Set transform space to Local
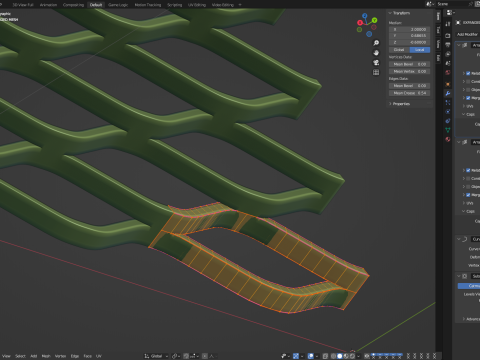The width and height of the screenshot is (480, 360). 420,50
